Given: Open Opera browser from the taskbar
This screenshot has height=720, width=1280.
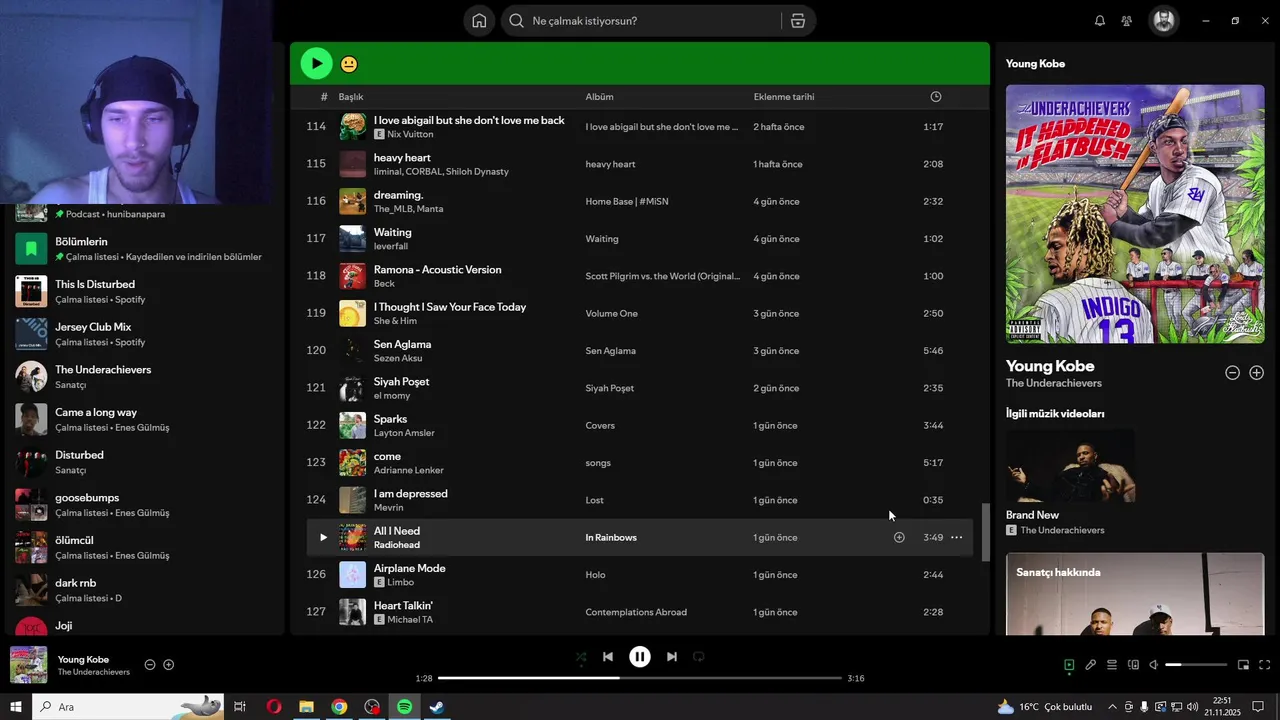Looking at the screenshot, I should point(274,707).
